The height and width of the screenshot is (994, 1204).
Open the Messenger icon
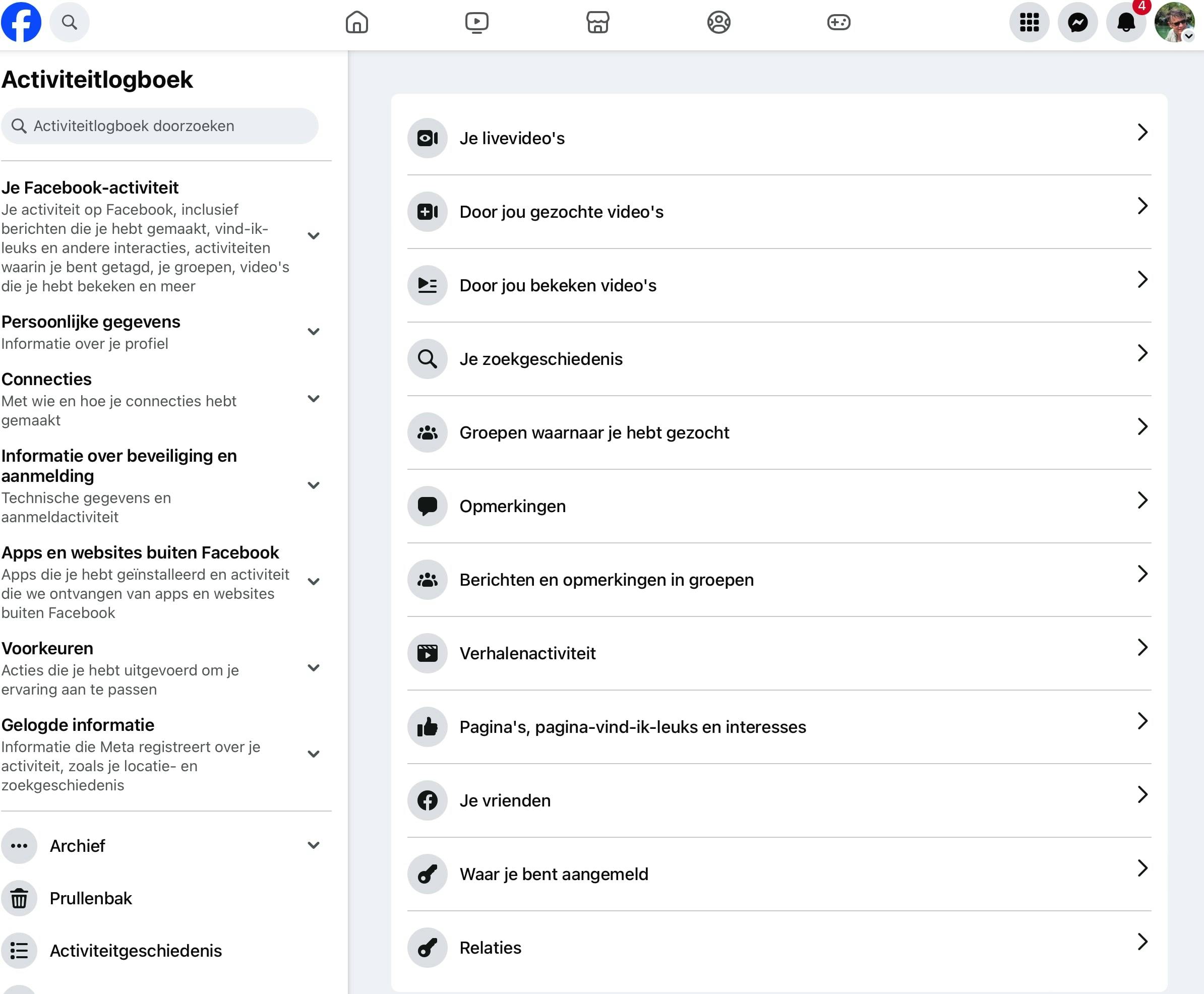click(1077, 22)
